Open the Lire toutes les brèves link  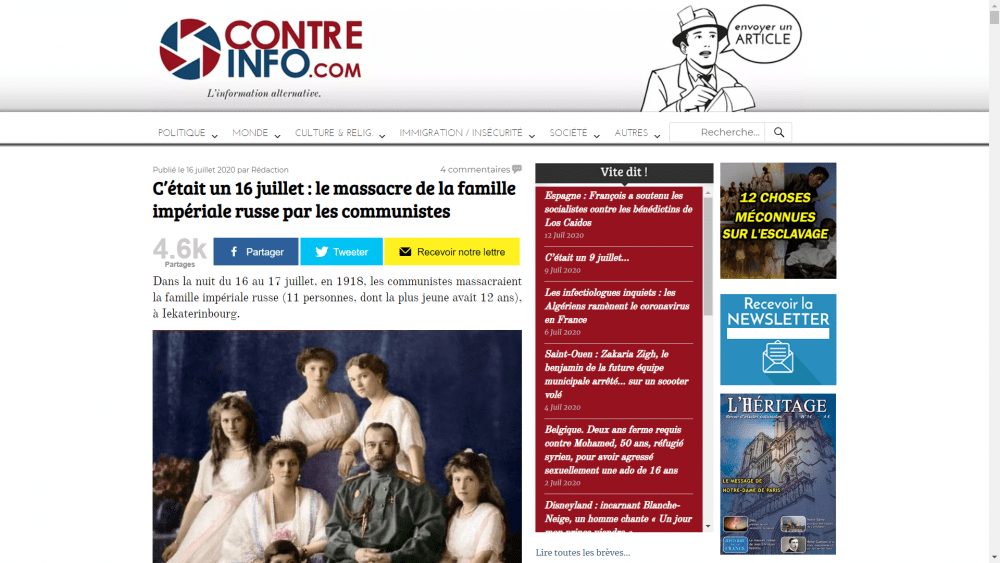pos(583,553)
